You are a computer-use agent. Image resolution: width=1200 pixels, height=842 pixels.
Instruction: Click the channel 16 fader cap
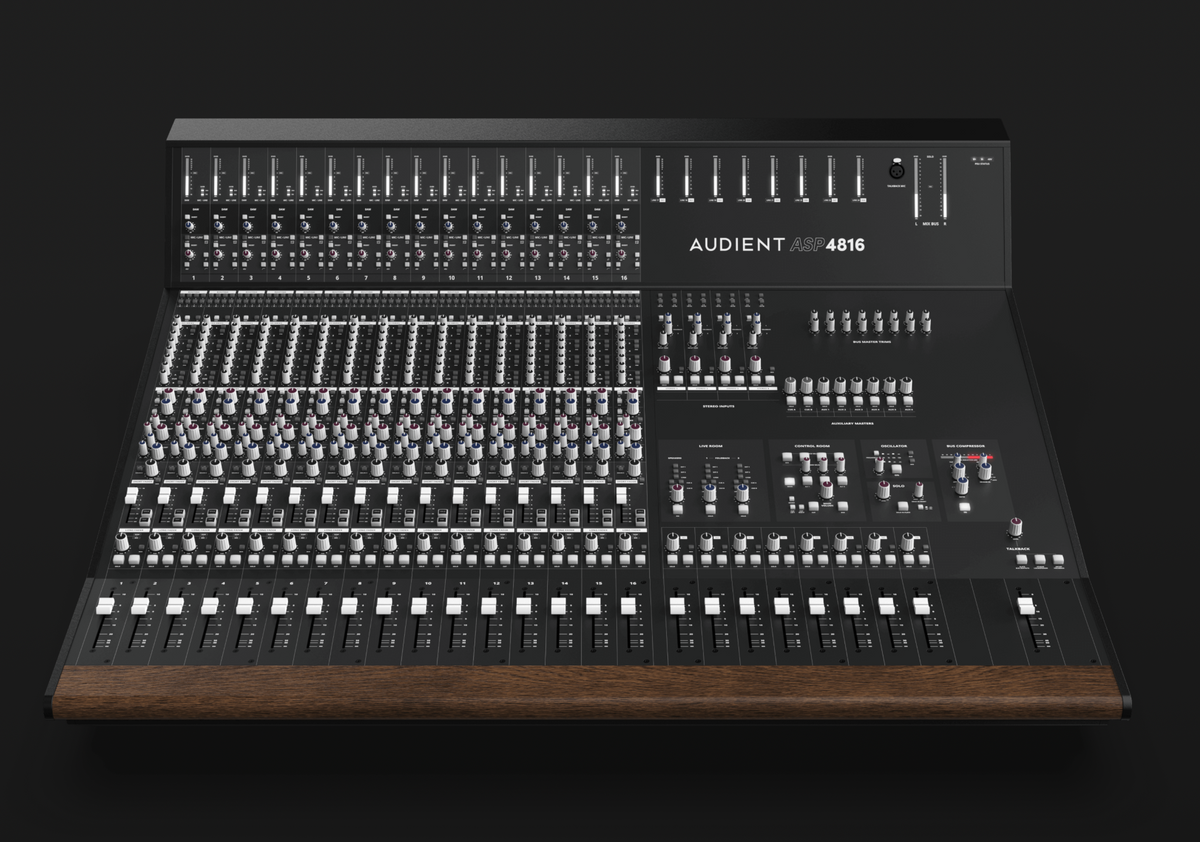(x=628, y=606)
